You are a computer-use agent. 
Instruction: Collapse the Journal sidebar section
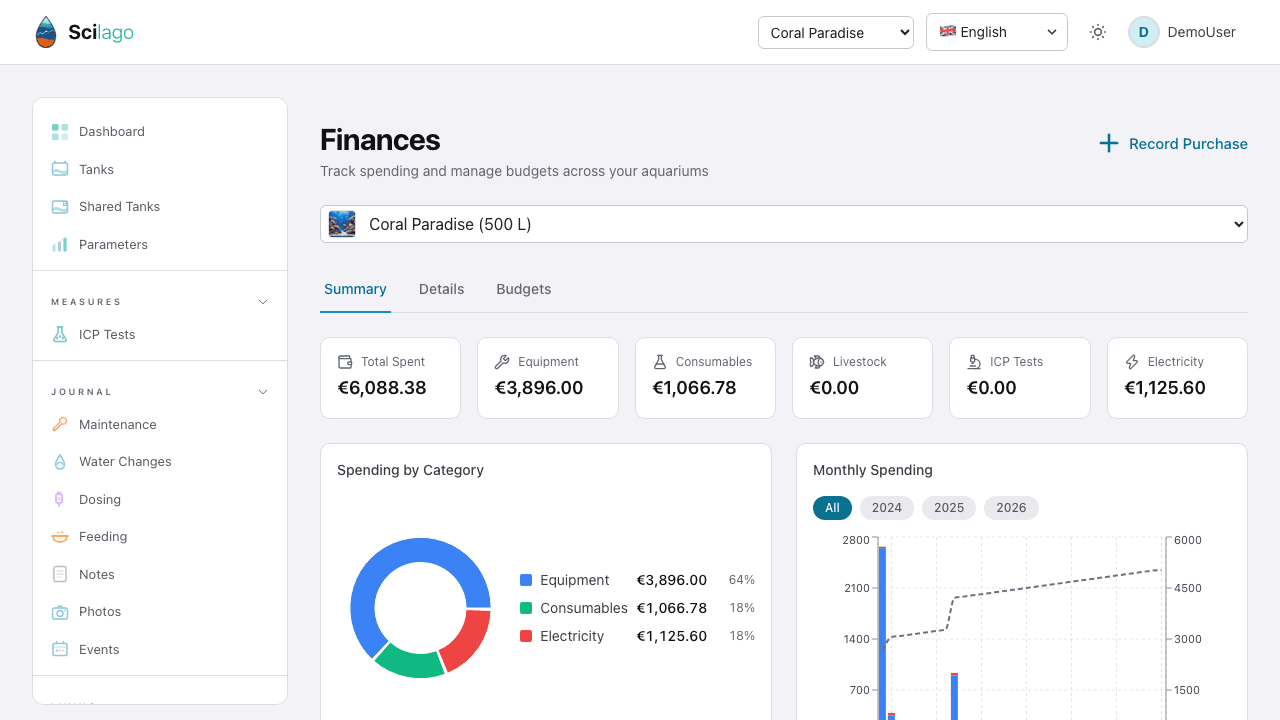coord(263,392)
